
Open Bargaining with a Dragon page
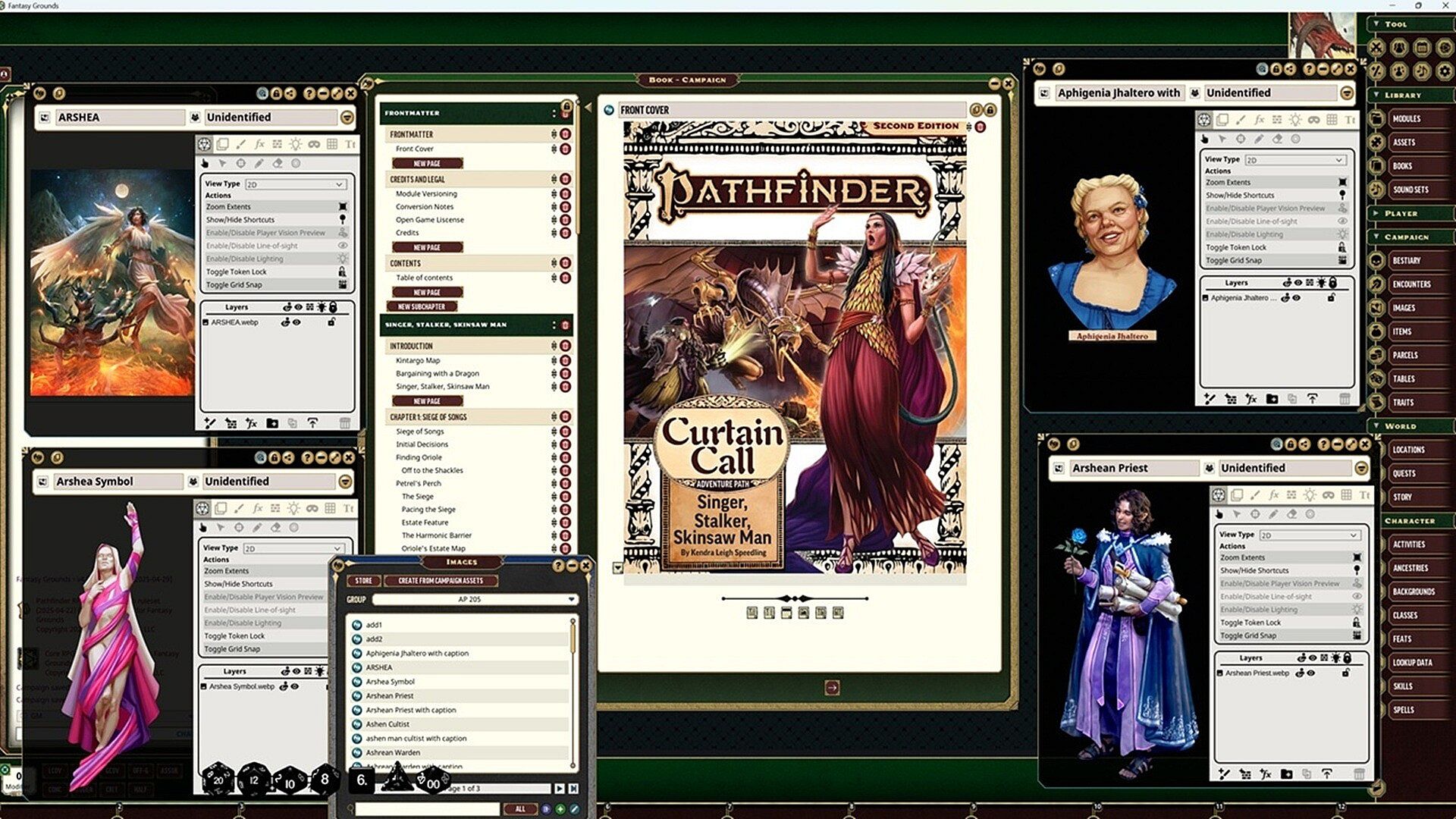tap(437, 373)
